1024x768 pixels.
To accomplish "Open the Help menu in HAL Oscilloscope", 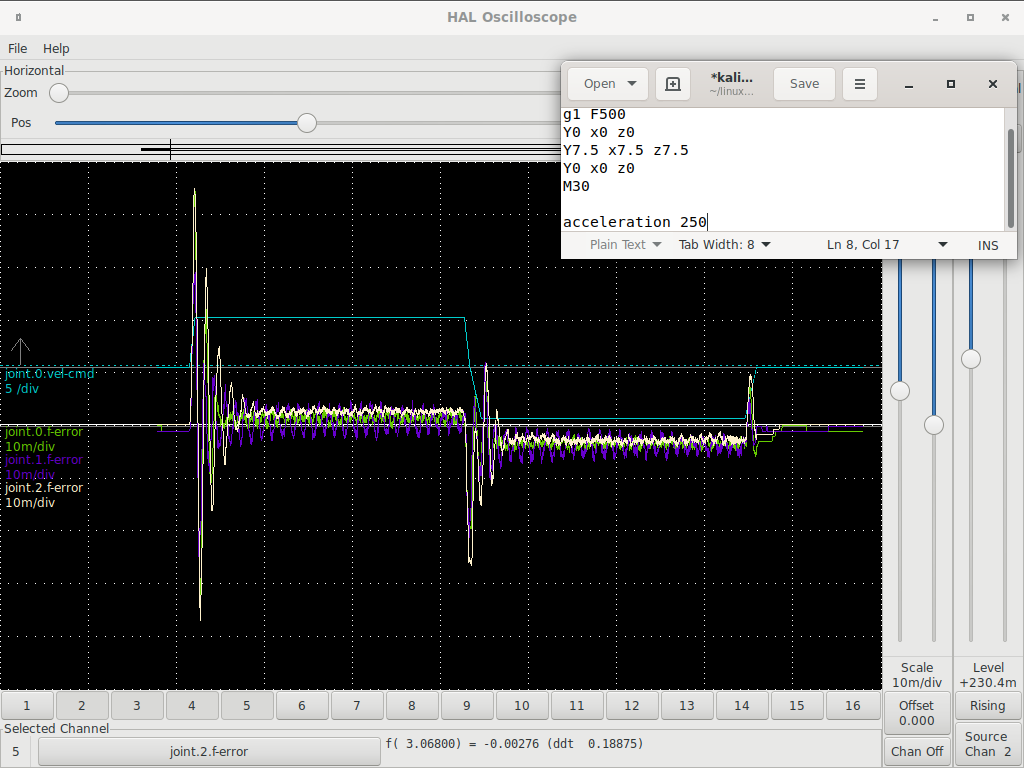I will pyautogui.click(x=56, y=48).
